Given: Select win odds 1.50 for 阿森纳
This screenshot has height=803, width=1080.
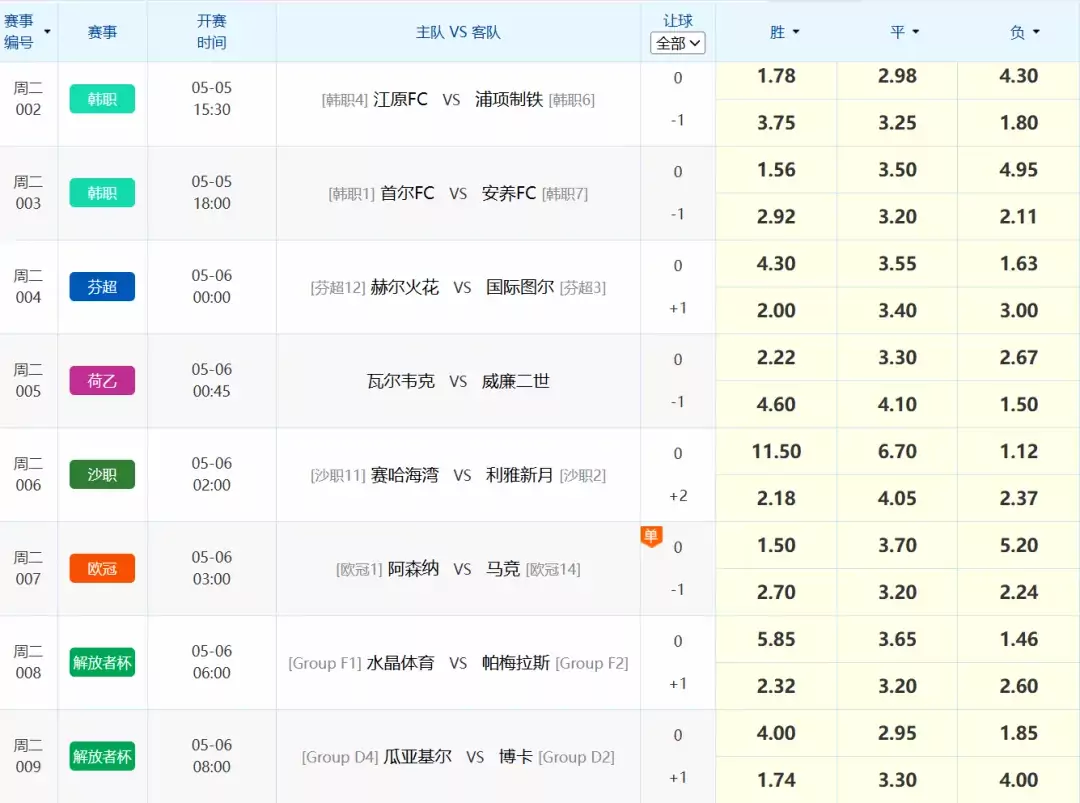Looking at the screenshot, I should pyautogui.click(x=776, y=545).
